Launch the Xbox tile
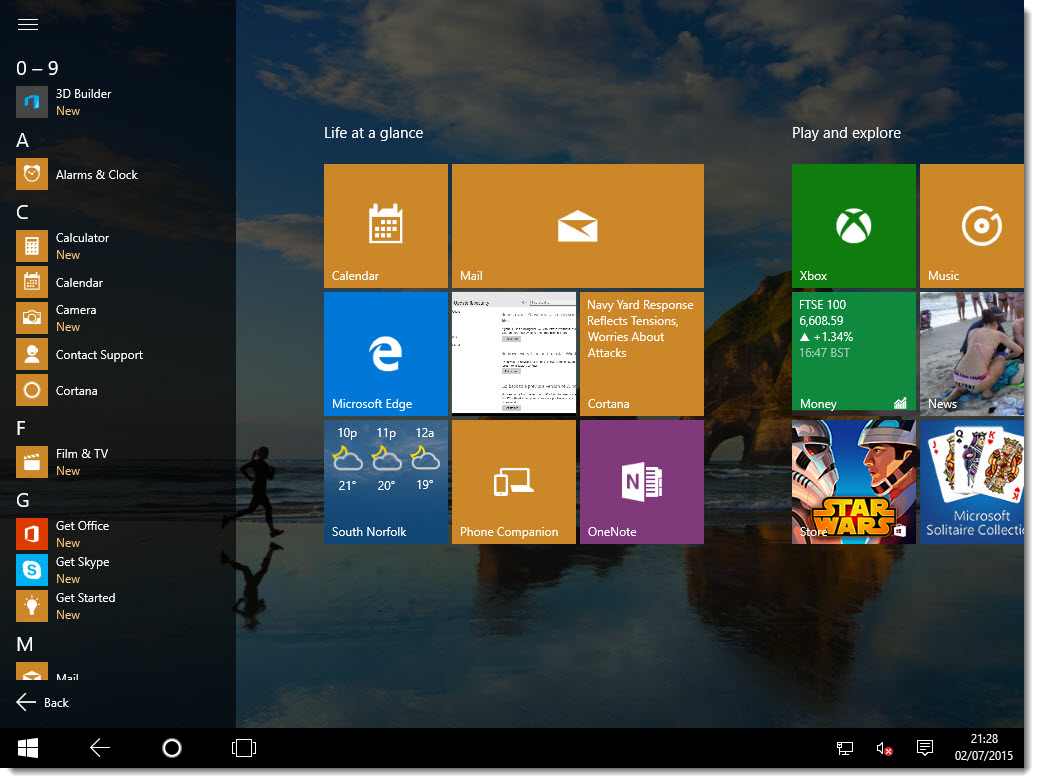This screenshot has height=783, width=1039. pos(853,225)
